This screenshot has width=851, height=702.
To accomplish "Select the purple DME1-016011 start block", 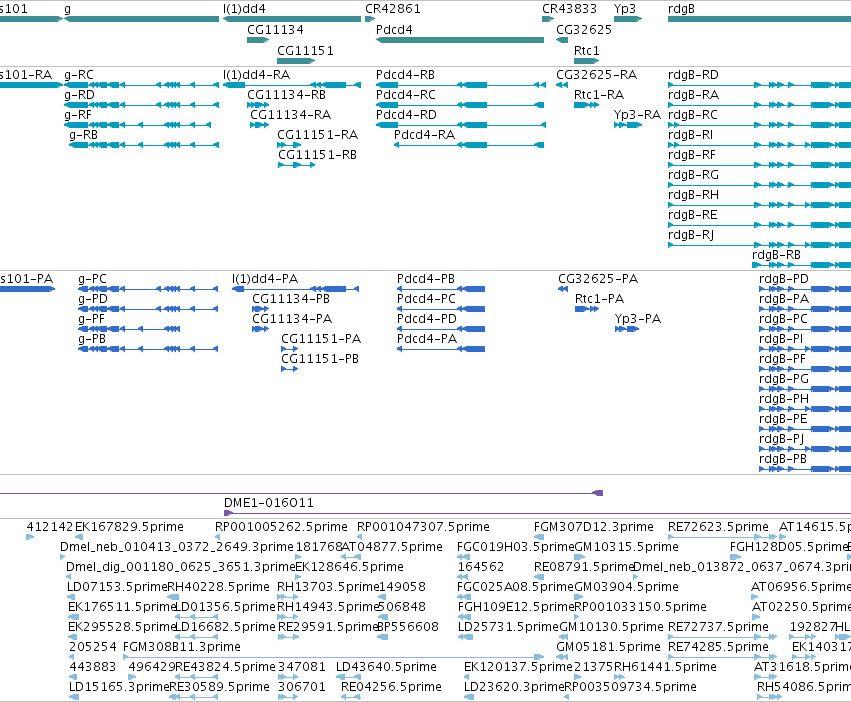I will coord(228,513).
